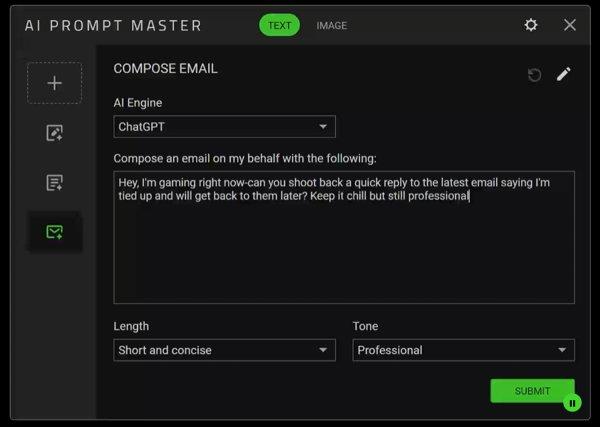Image resolution: width=600 pixels, height=427 pixels.
Task: Switch to the IMAGE tab
Action: 331,26
